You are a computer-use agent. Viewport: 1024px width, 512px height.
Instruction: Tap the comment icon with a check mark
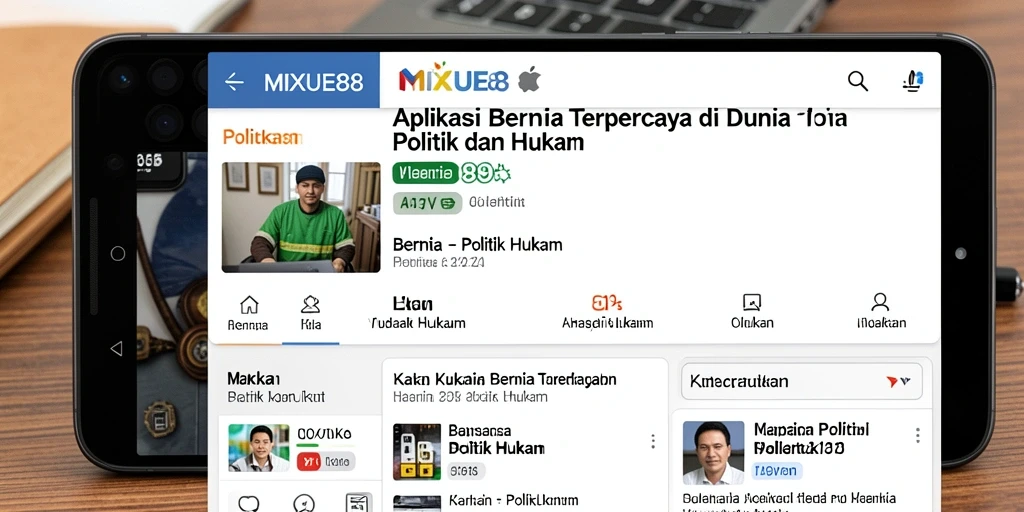coord(304,503)
